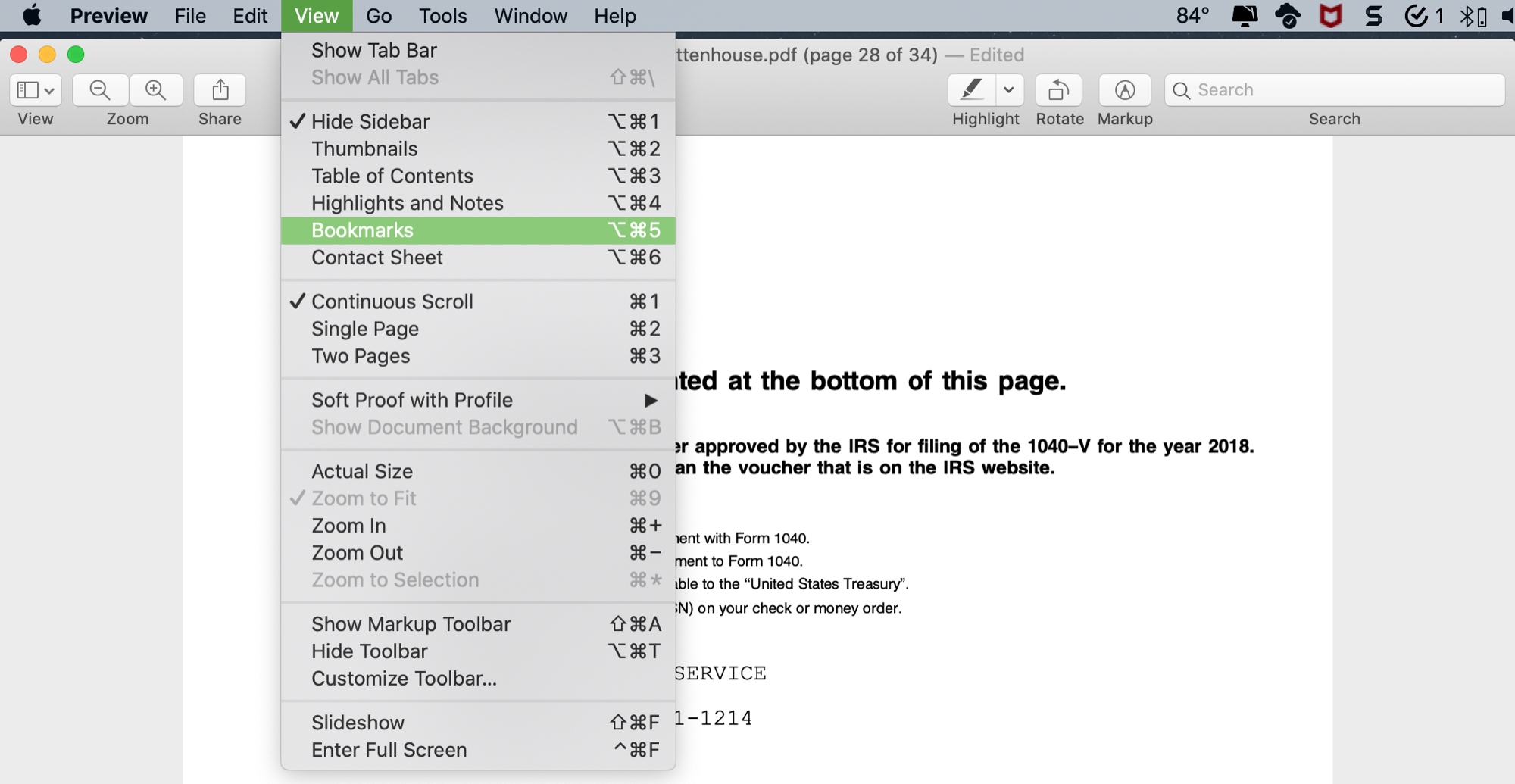Open the Preview application menu
This screenshot has height=784, width=1515.
point(109,16)
